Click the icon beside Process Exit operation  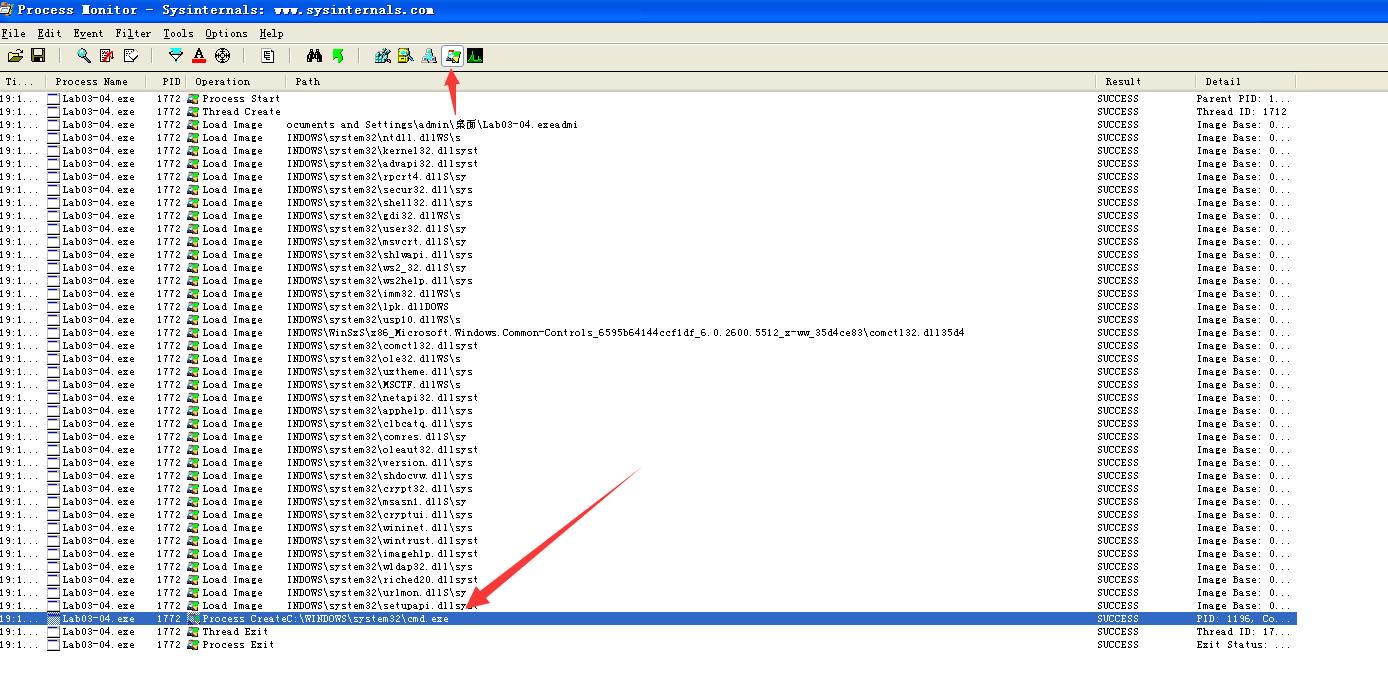193,645
